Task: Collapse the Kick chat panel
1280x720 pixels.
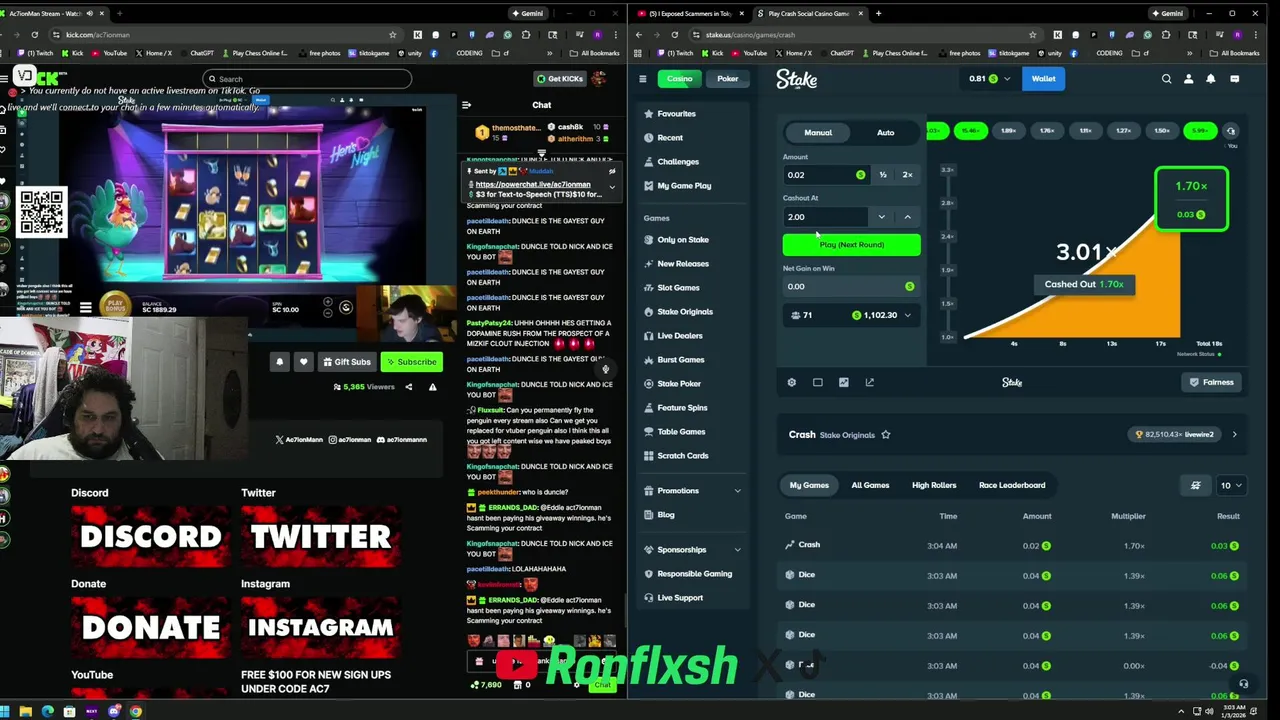Action: [466, 105]
